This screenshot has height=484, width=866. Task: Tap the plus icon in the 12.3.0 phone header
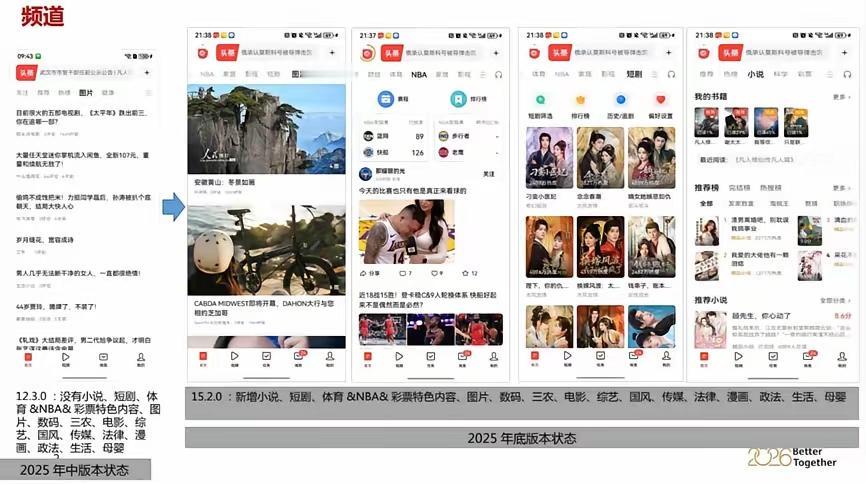click(147, 72)
